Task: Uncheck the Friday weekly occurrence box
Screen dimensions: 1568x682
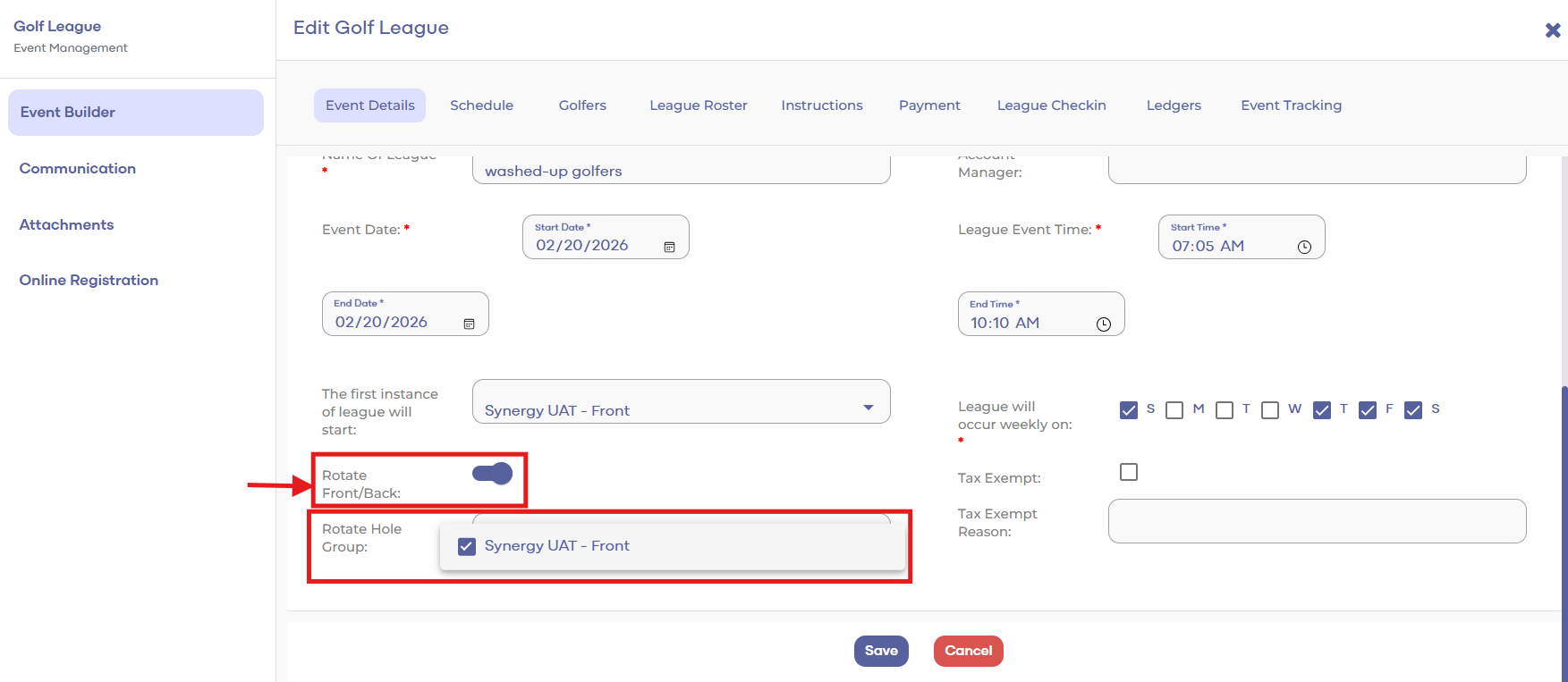Action: click(1367, 410)
